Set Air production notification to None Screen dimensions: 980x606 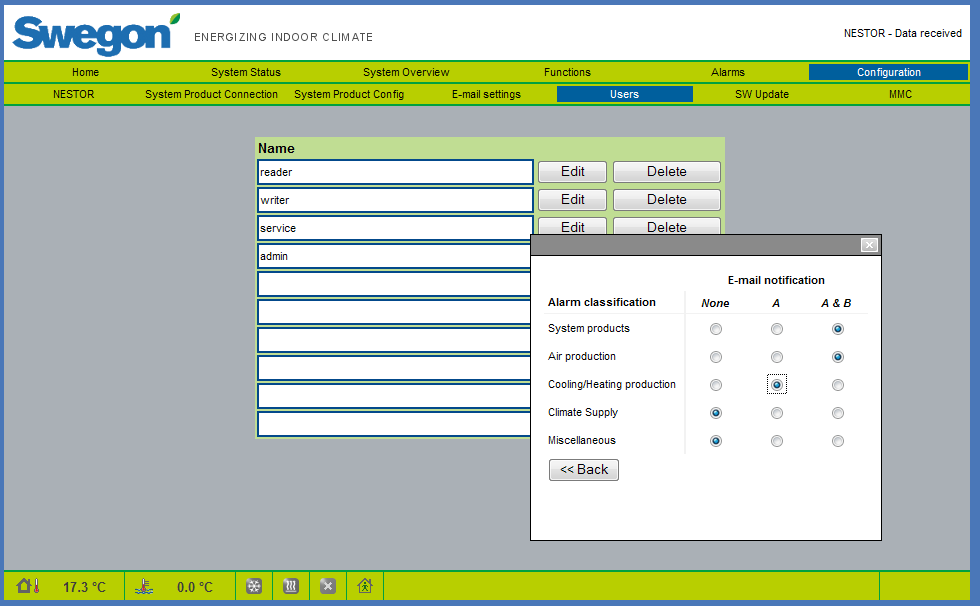pos(716,357)
